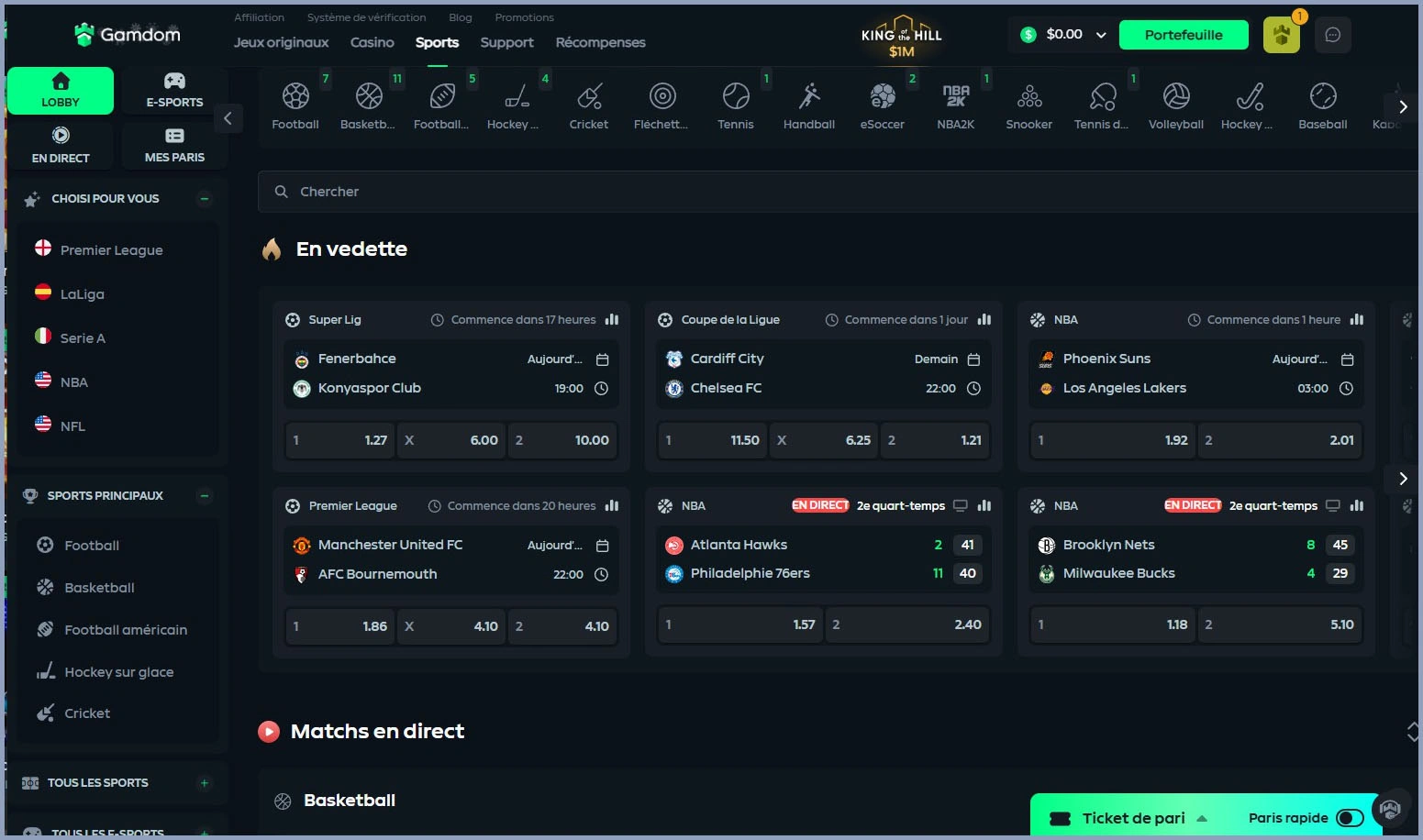Select the Basketball category in sports carousel
Viewport: 1423px width, 840px height.
point(368,105)
